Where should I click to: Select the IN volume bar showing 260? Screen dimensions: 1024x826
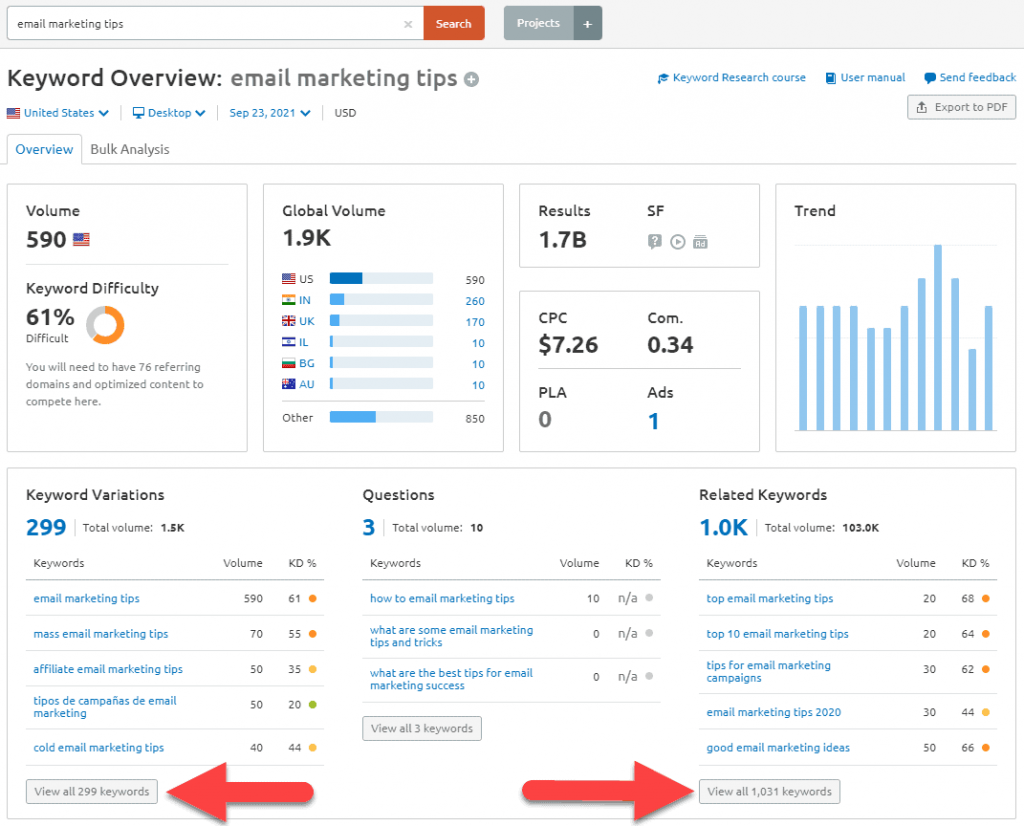381,300
